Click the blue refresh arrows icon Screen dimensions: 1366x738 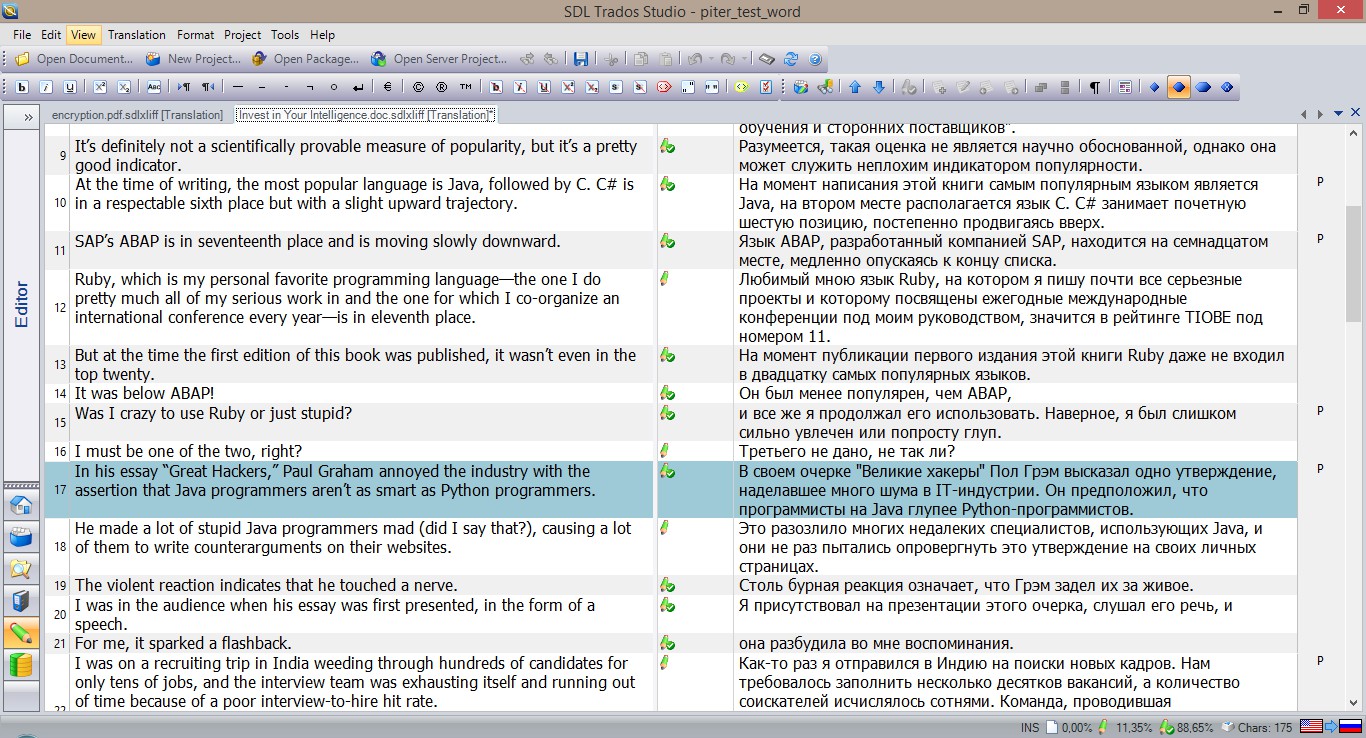791,59
